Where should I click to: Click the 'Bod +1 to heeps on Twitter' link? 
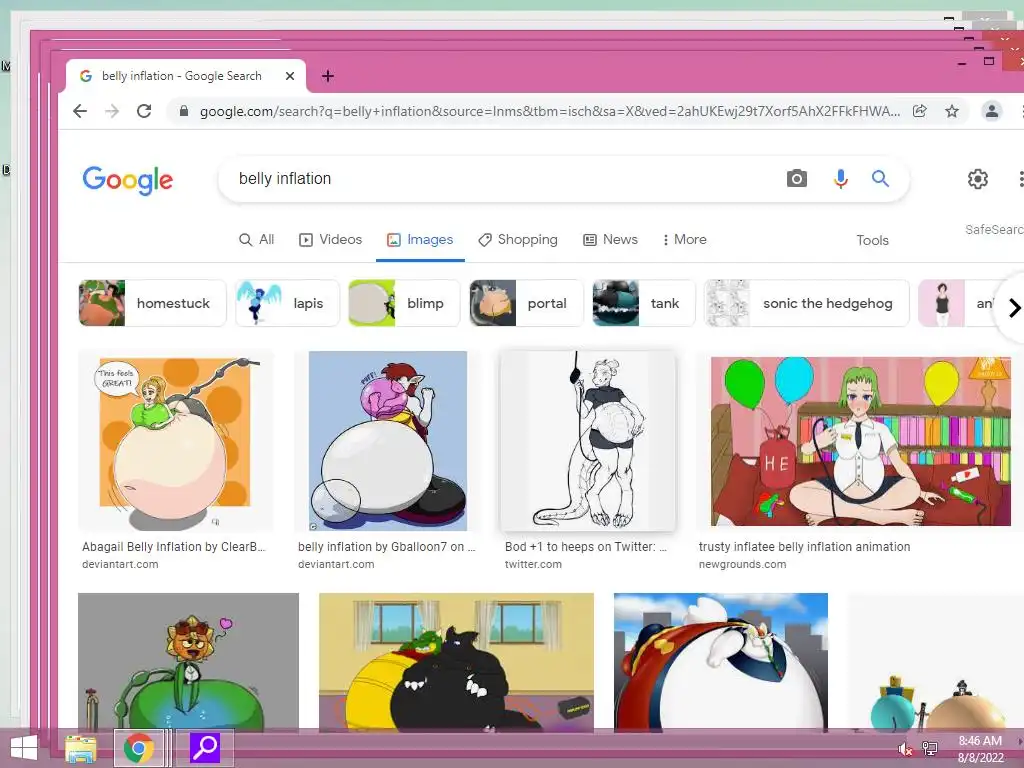pos(586,547)
